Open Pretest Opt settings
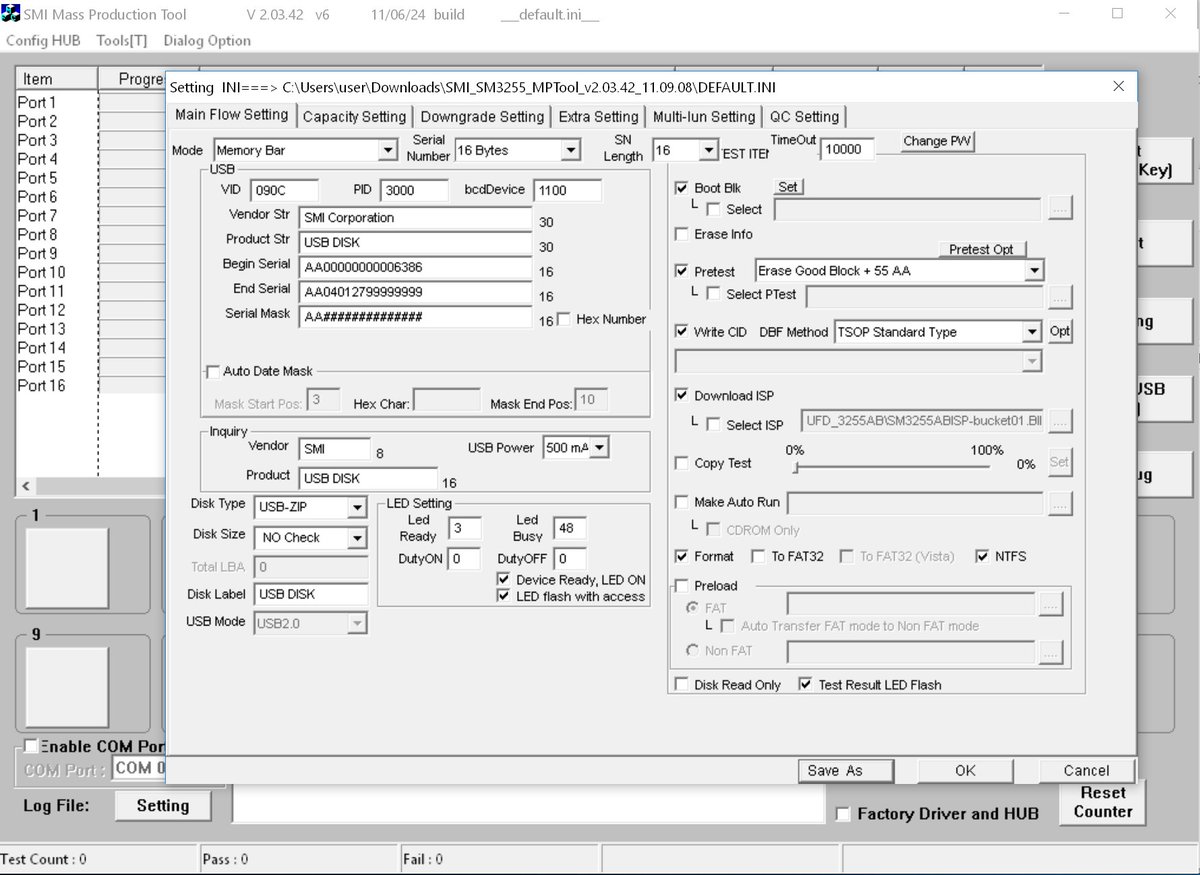The width and height of the screenshot is (1200, 875). (x=982, y=249)
